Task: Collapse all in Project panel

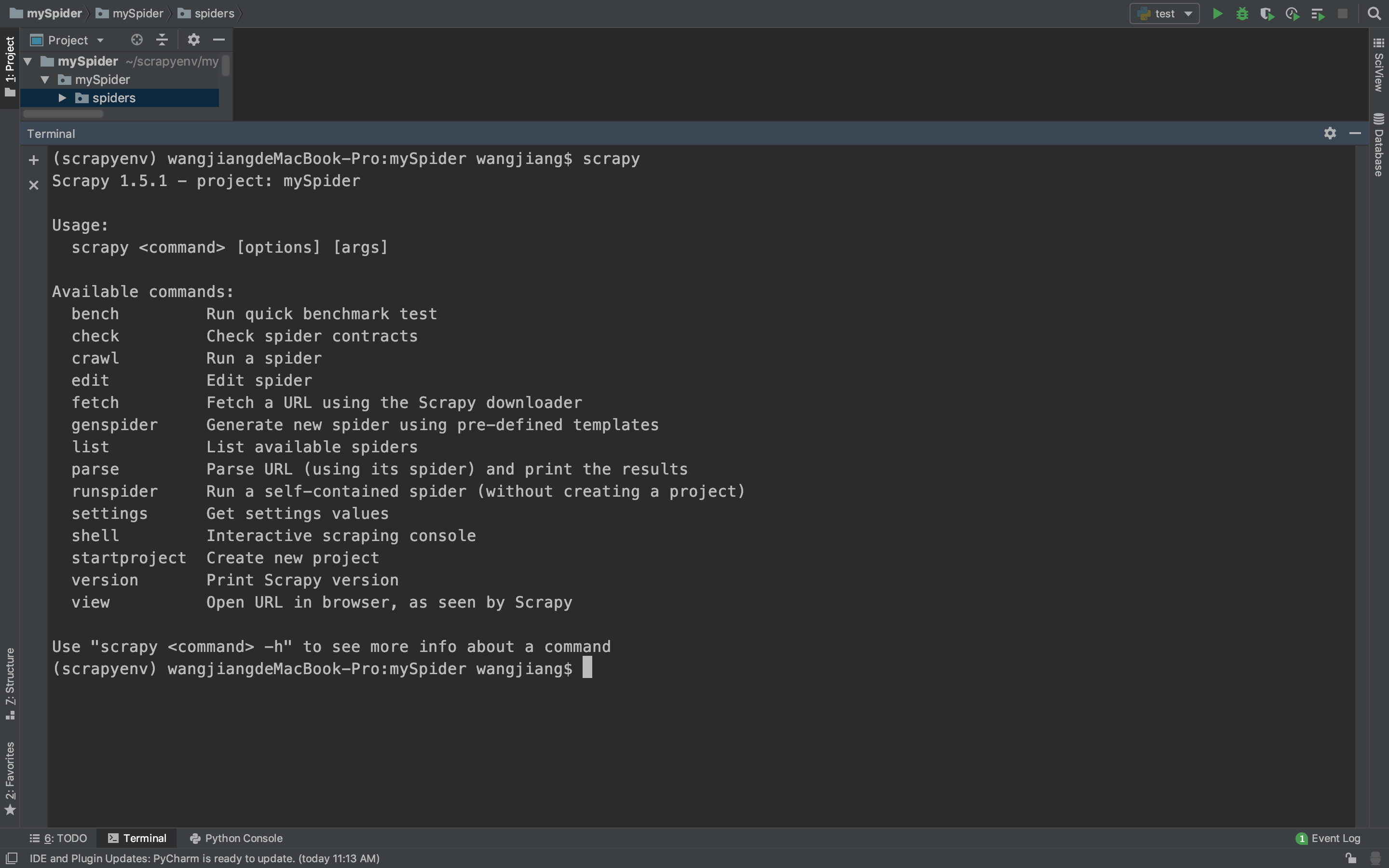Action: click(x=163, y=40)
